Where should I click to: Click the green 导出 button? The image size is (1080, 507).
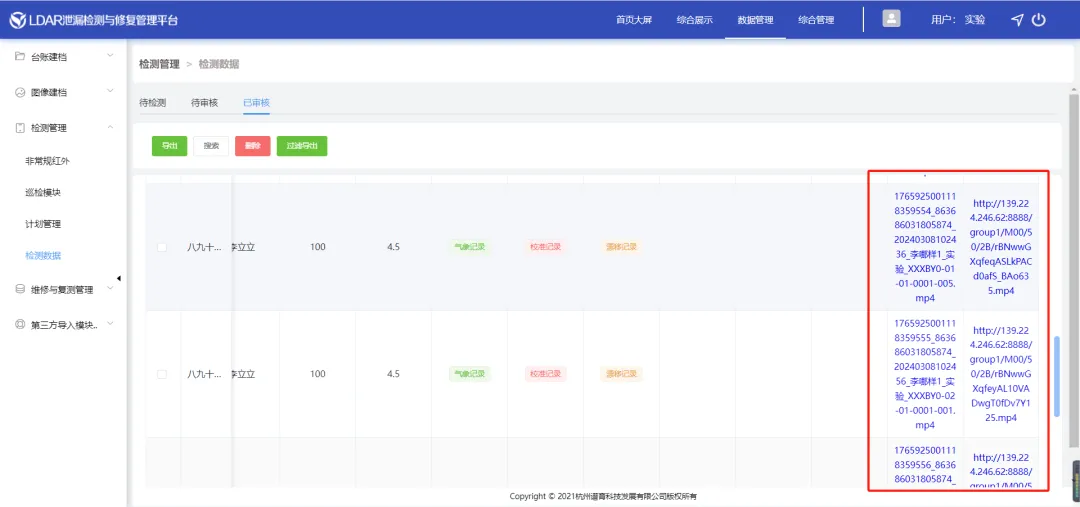[169, 146]
